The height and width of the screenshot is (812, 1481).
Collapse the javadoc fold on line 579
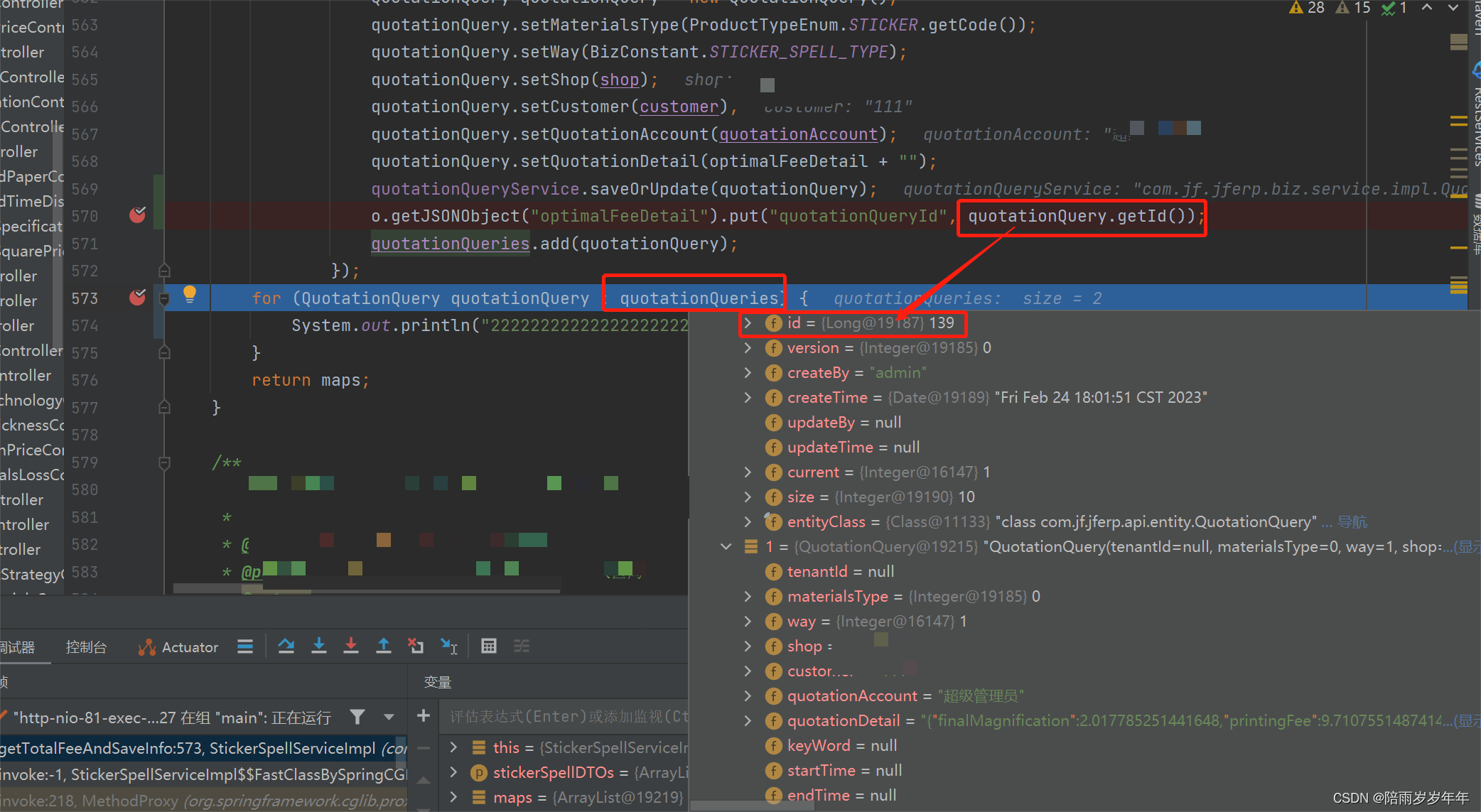point(164,462)
